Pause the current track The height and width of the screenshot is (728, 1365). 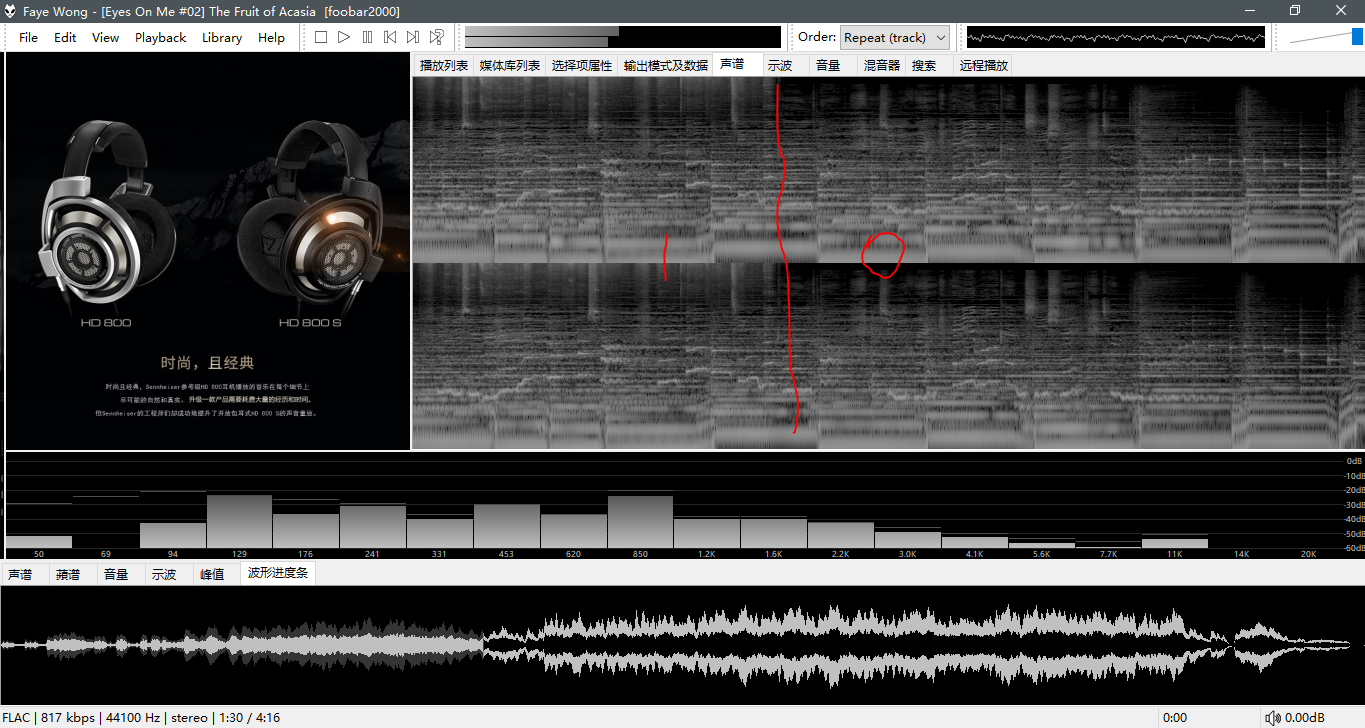[367, 37]
